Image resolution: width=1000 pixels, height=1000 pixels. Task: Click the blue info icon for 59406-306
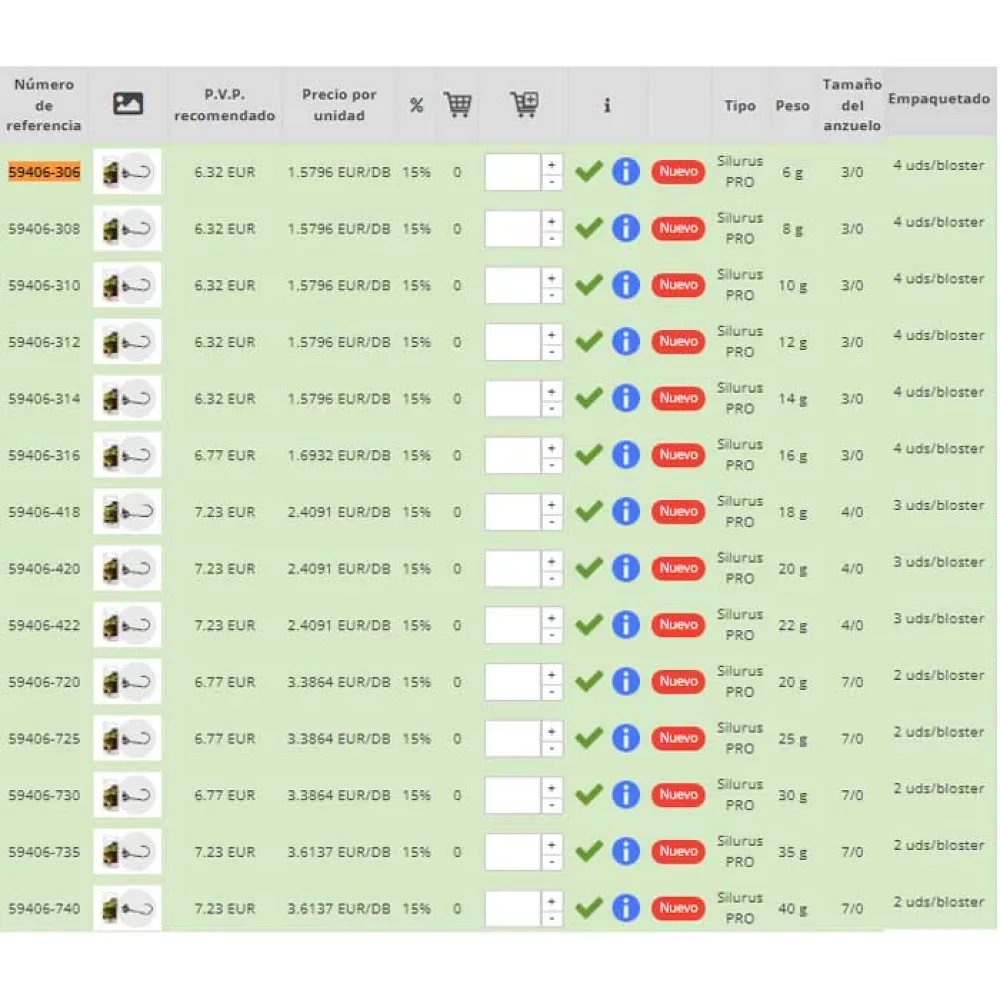pyautogui.click(x=625, y=171)
